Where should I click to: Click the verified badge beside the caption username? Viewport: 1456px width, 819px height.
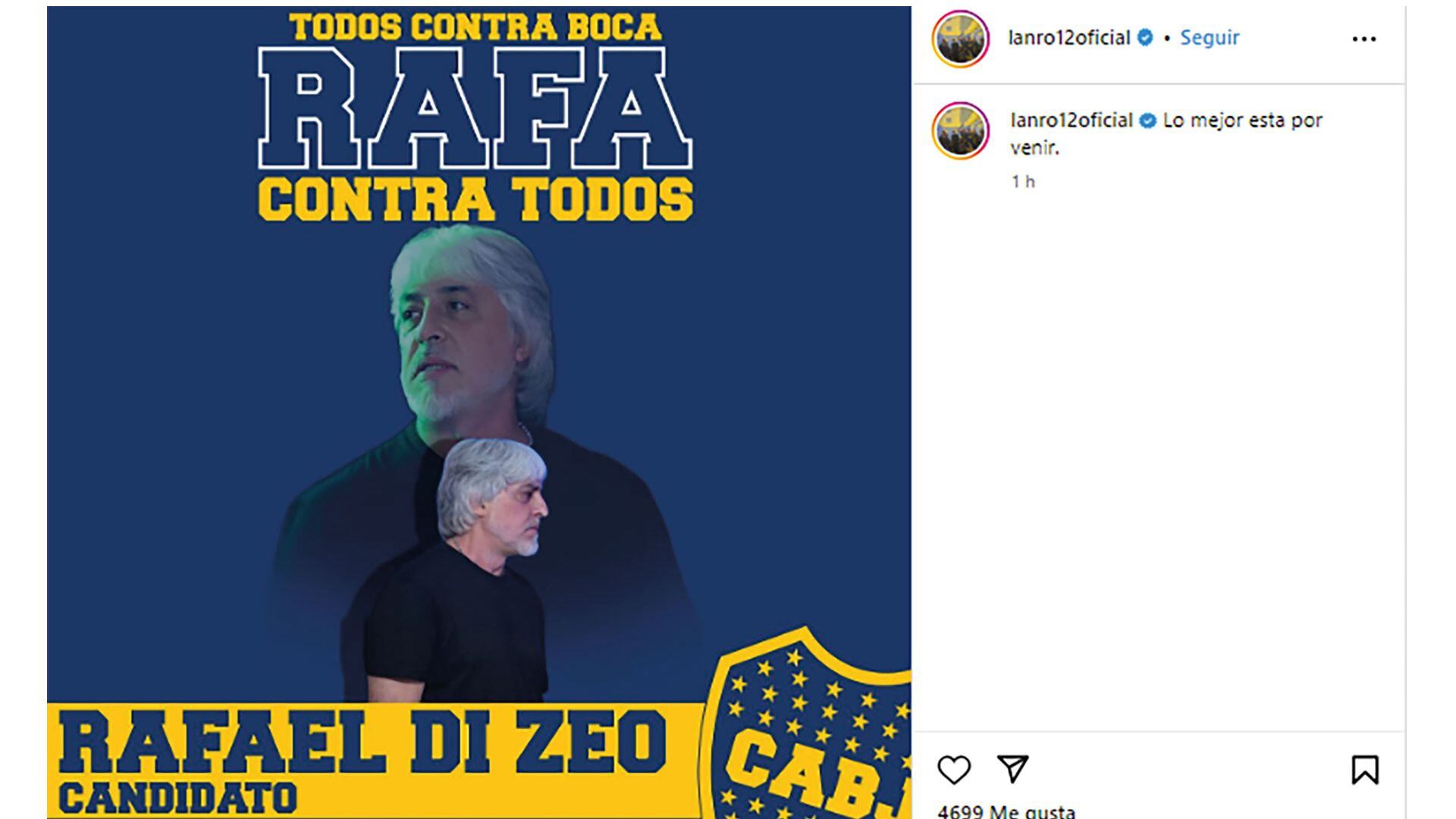pyautogui.click(x=1147, y=121)
